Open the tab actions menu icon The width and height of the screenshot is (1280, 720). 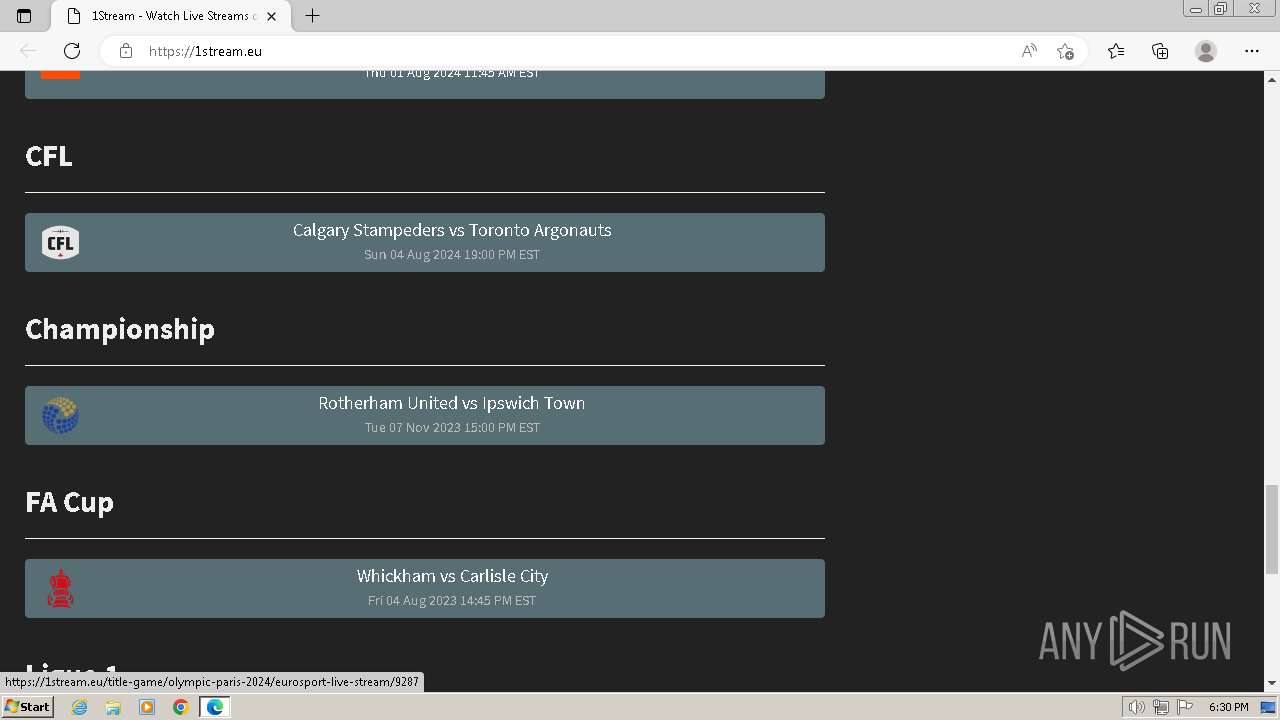tap(24, 16)
